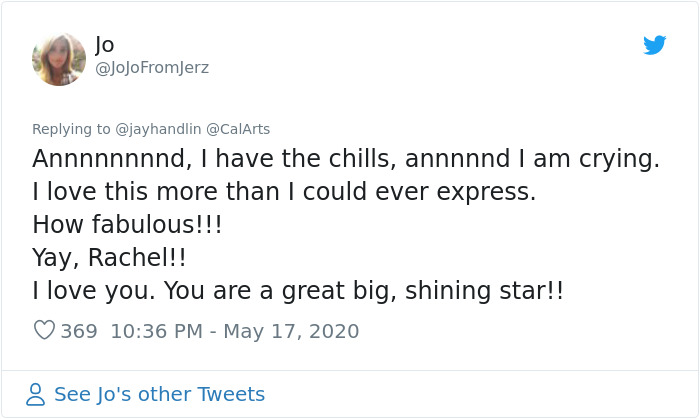The image size is (700, 419).
Task: Click the 'Yay, Rachel!!' line
Action: tap(109, 258)
